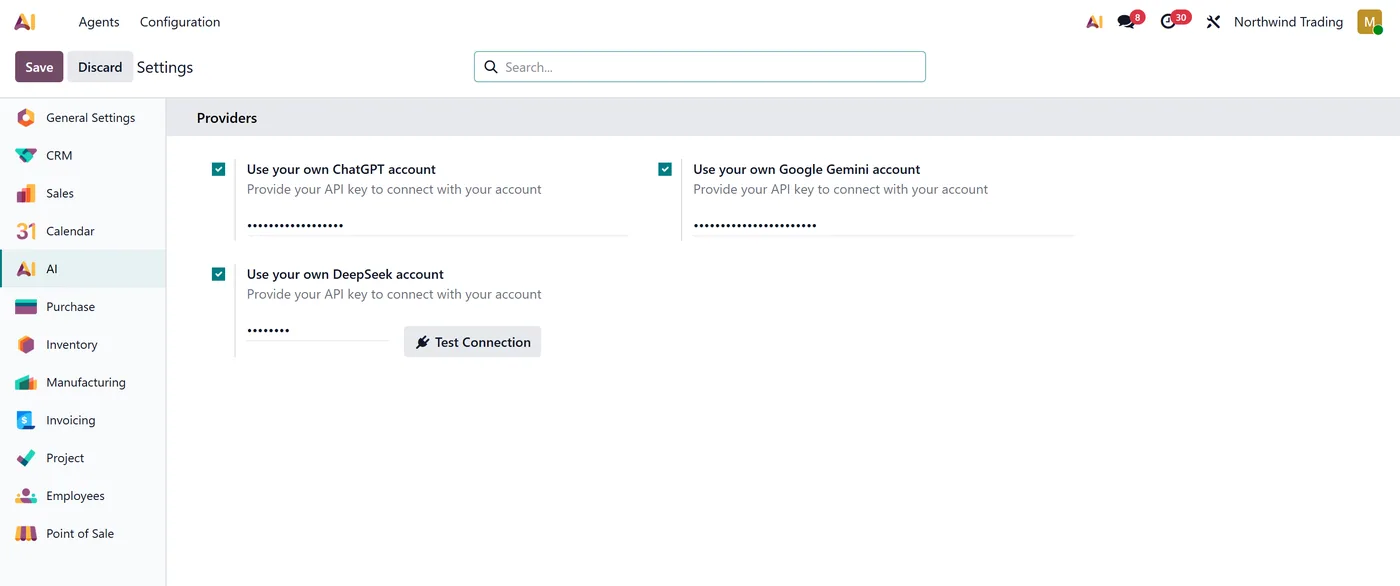Click the Inventory sidebar icon
The image size is (1400, 586).
[26, 345]
